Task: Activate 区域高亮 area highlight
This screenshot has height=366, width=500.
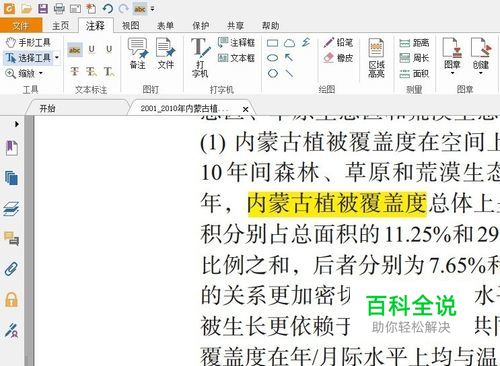Action: coord(376,57)
